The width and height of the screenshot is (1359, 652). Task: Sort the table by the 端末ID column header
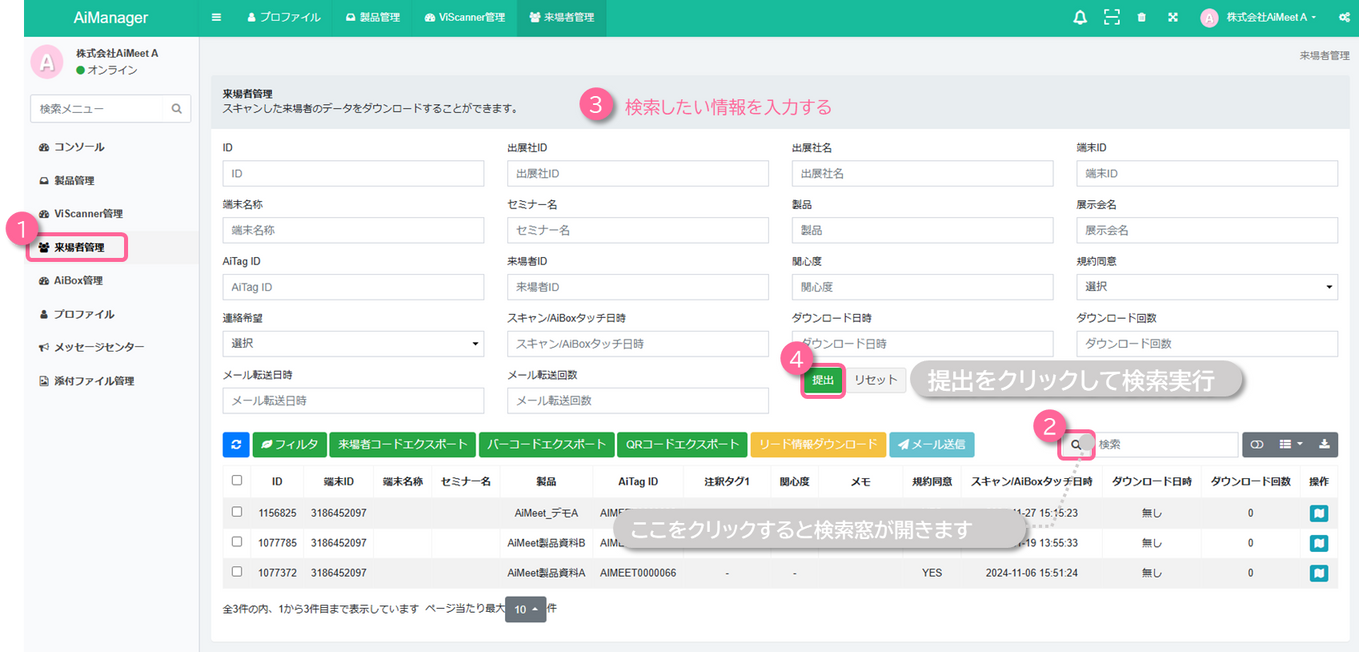339,481
